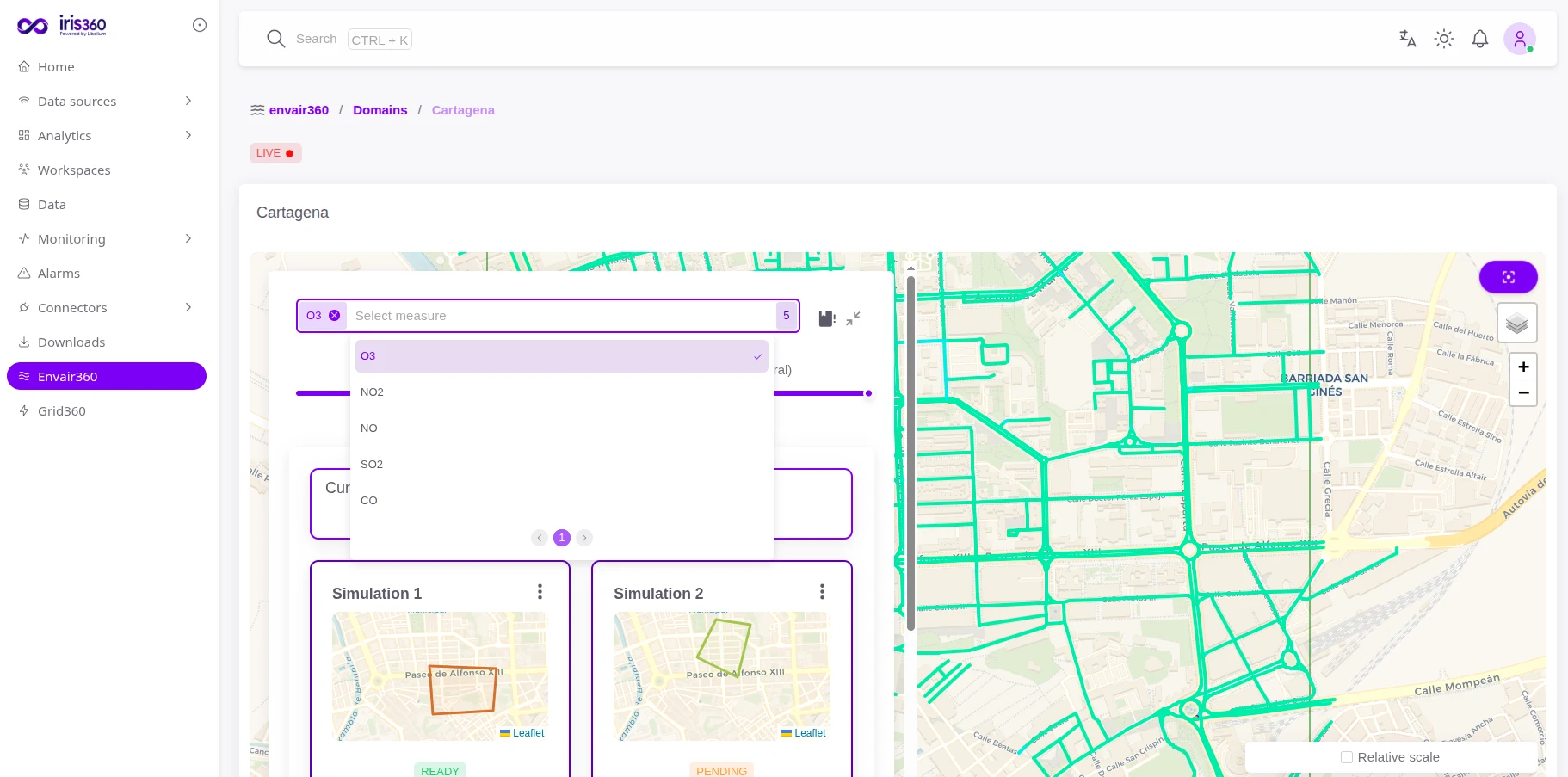
Task: Click the Select measure input
Action: 559,316
